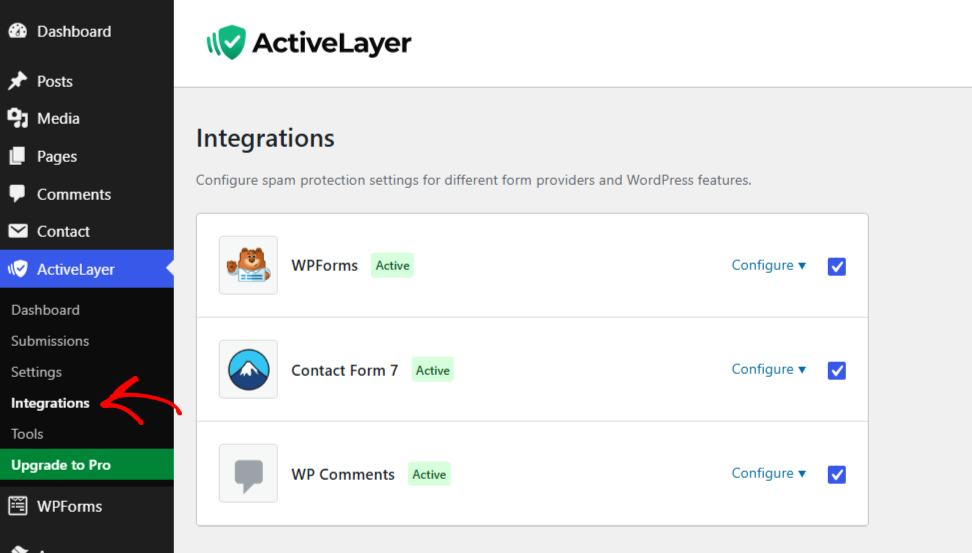Click the ActiveLayer header wordmark
Screen dimensions: 972x553
pos(332,43)
